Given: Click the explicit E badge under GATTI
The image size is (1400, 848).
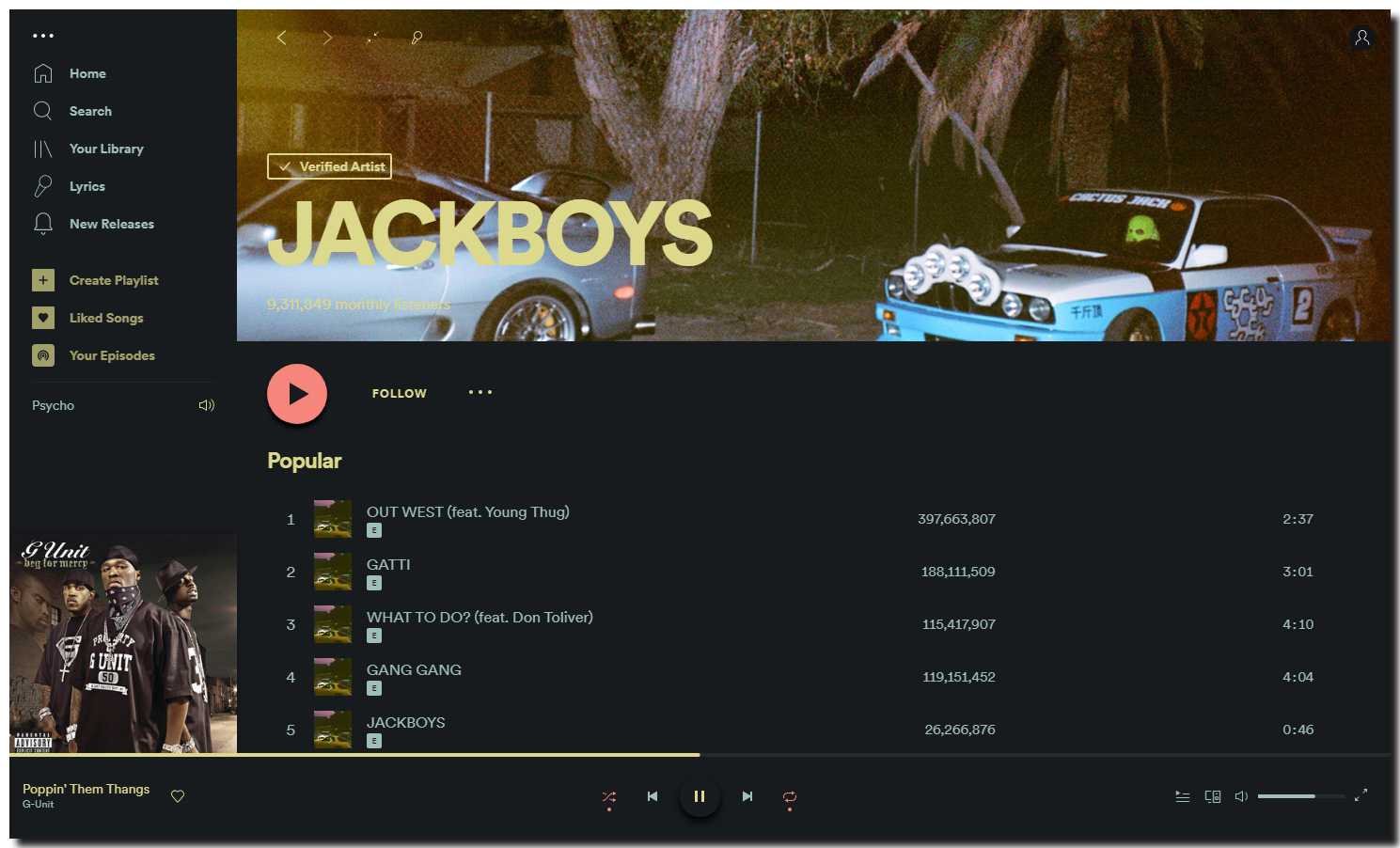Looking at the screenshot, I should pos(374,583).
